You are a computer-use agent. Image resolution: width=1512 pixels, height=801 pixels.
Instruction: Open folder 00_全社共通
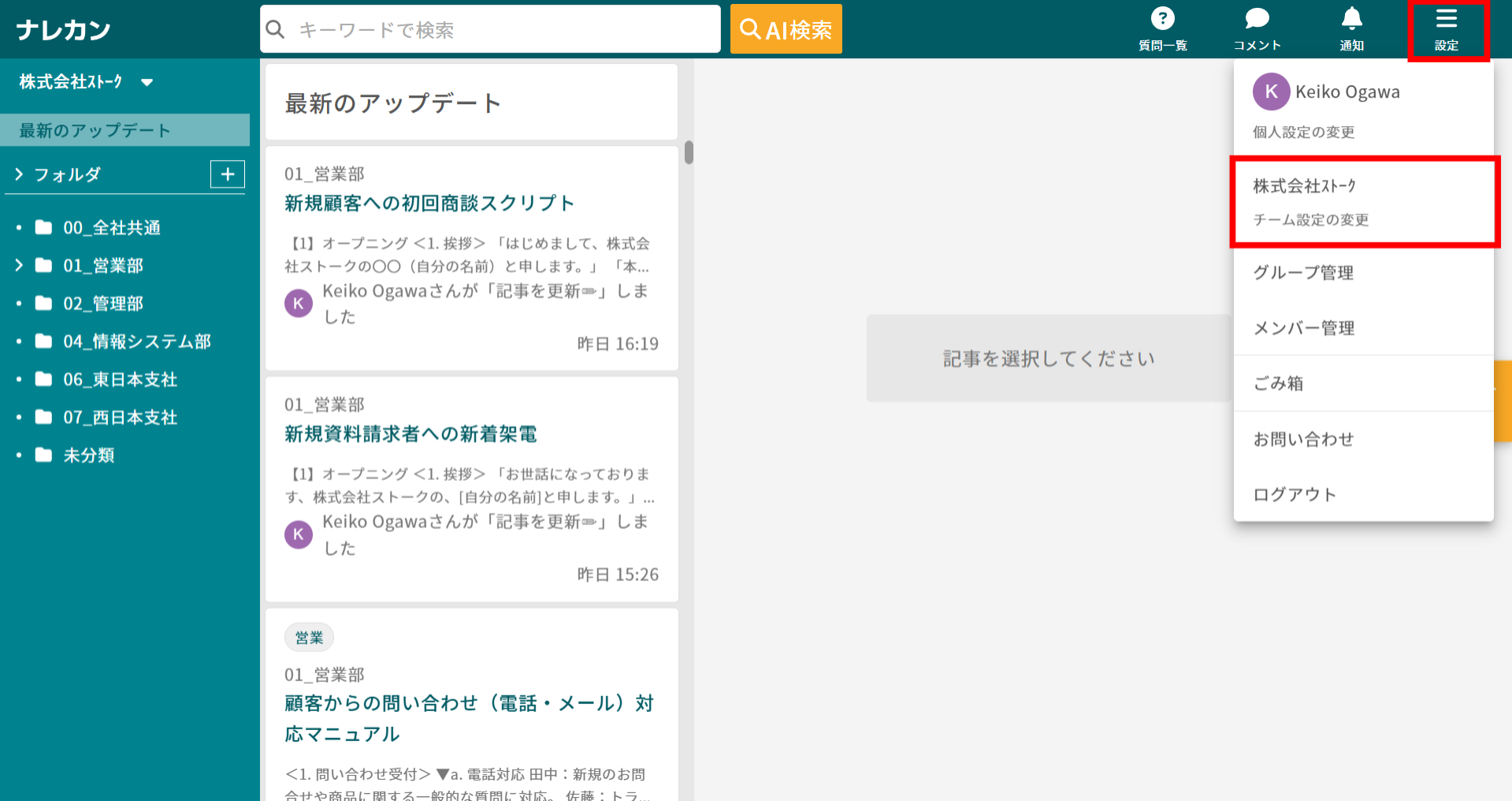coord(112,228)
